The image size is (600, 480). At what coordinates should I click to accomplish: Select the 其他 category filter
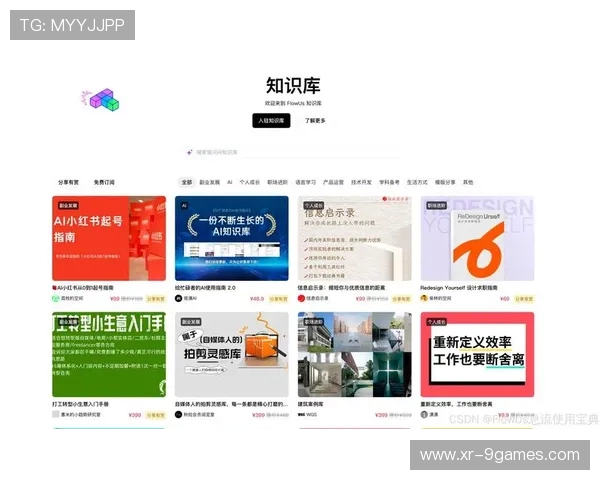pos(468,182)
